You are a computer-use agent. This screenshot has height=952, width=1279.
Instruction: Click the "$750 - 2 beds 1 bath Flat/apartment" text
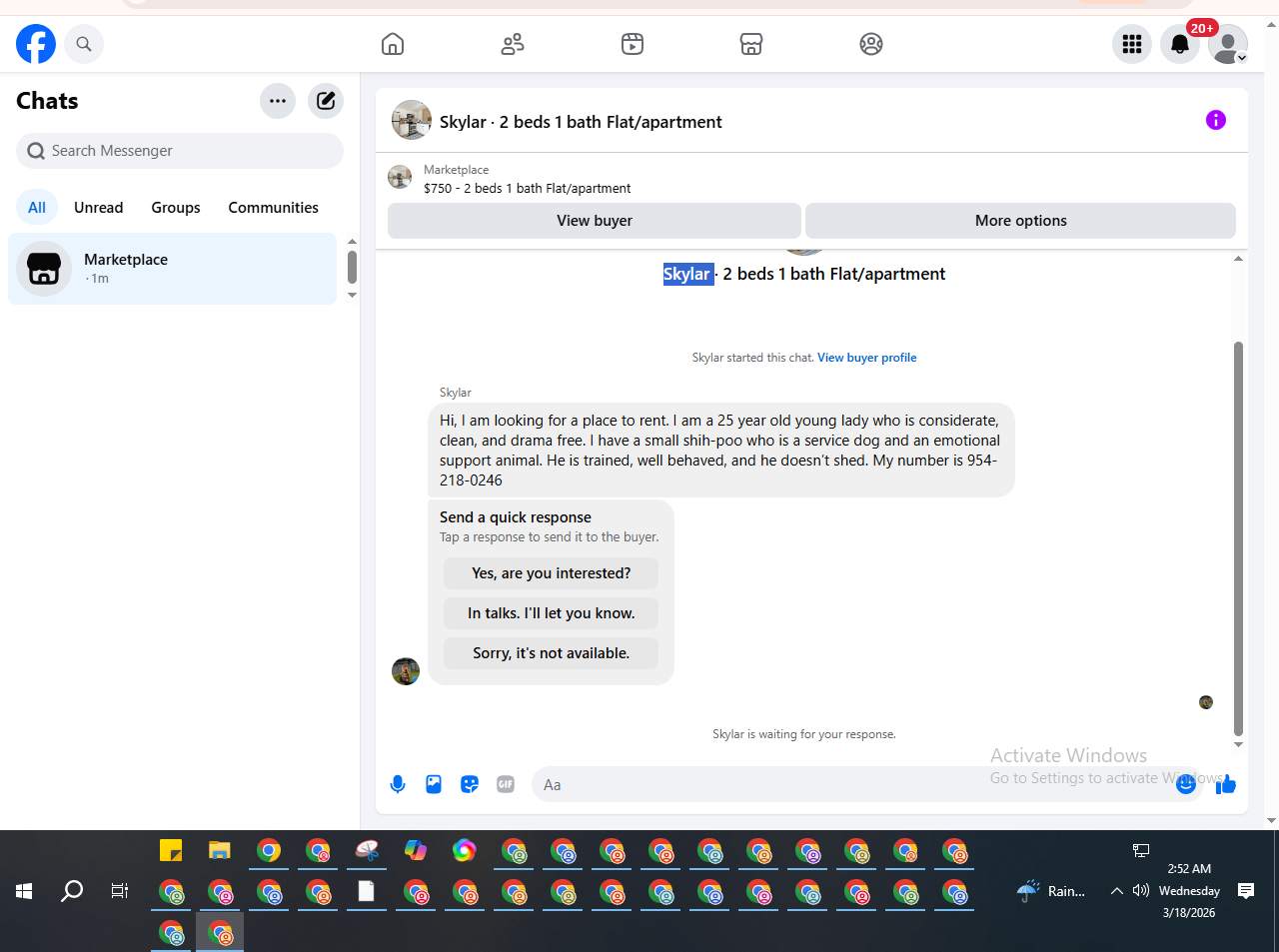(528, 188)
